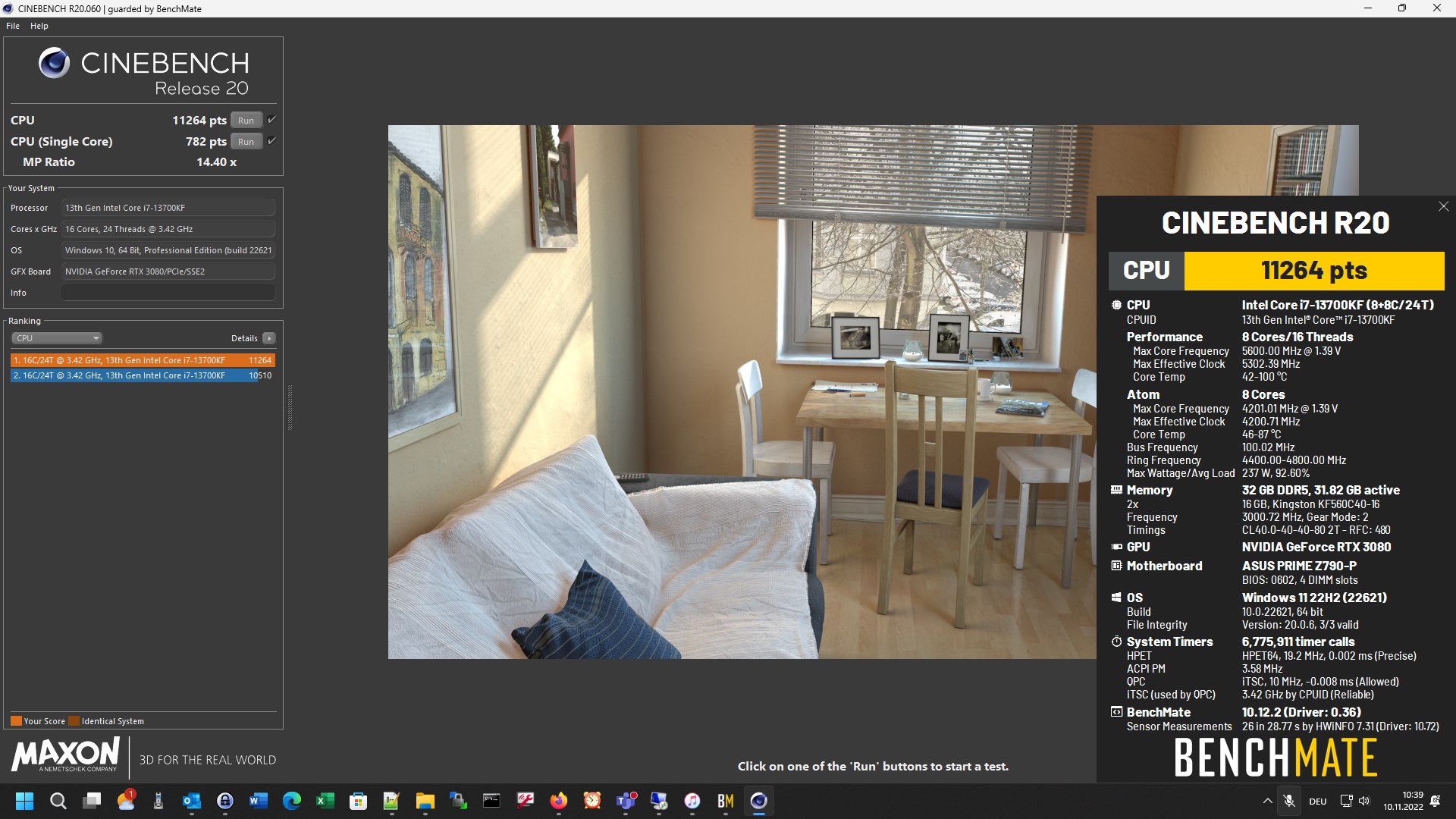Click '237 W, 92.60%' wattage value
This screenshot has height=819, width=1456.
[1276, 473]
